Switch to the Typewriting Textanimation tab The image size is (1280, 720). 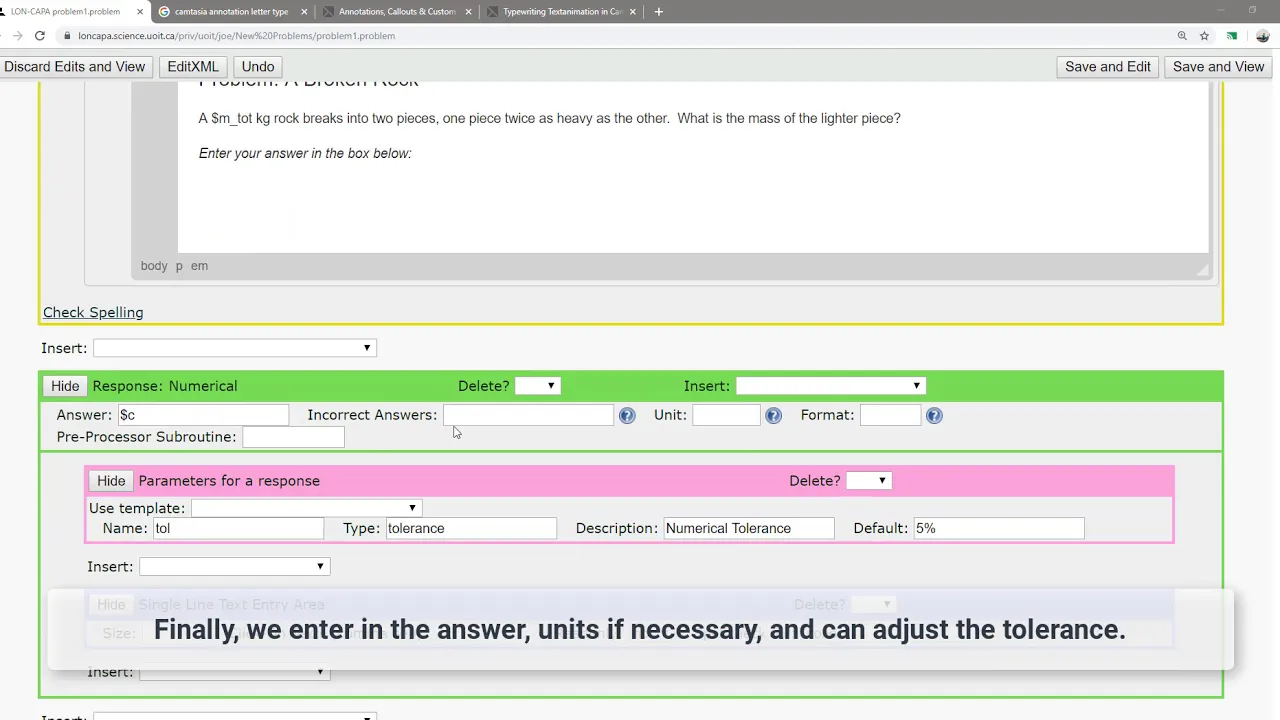562,12
